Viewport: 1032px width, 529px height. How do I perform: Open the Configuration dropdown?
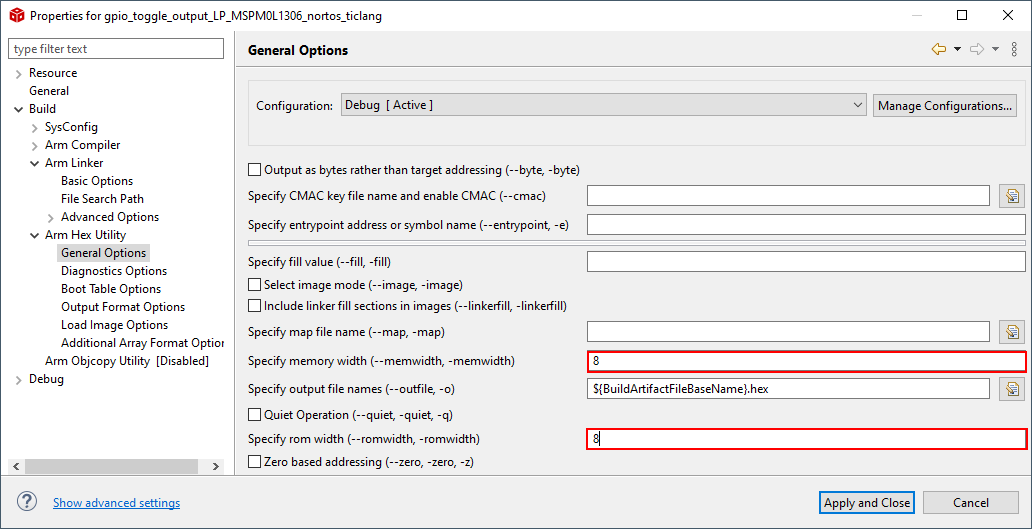click(x=604, y=105)
